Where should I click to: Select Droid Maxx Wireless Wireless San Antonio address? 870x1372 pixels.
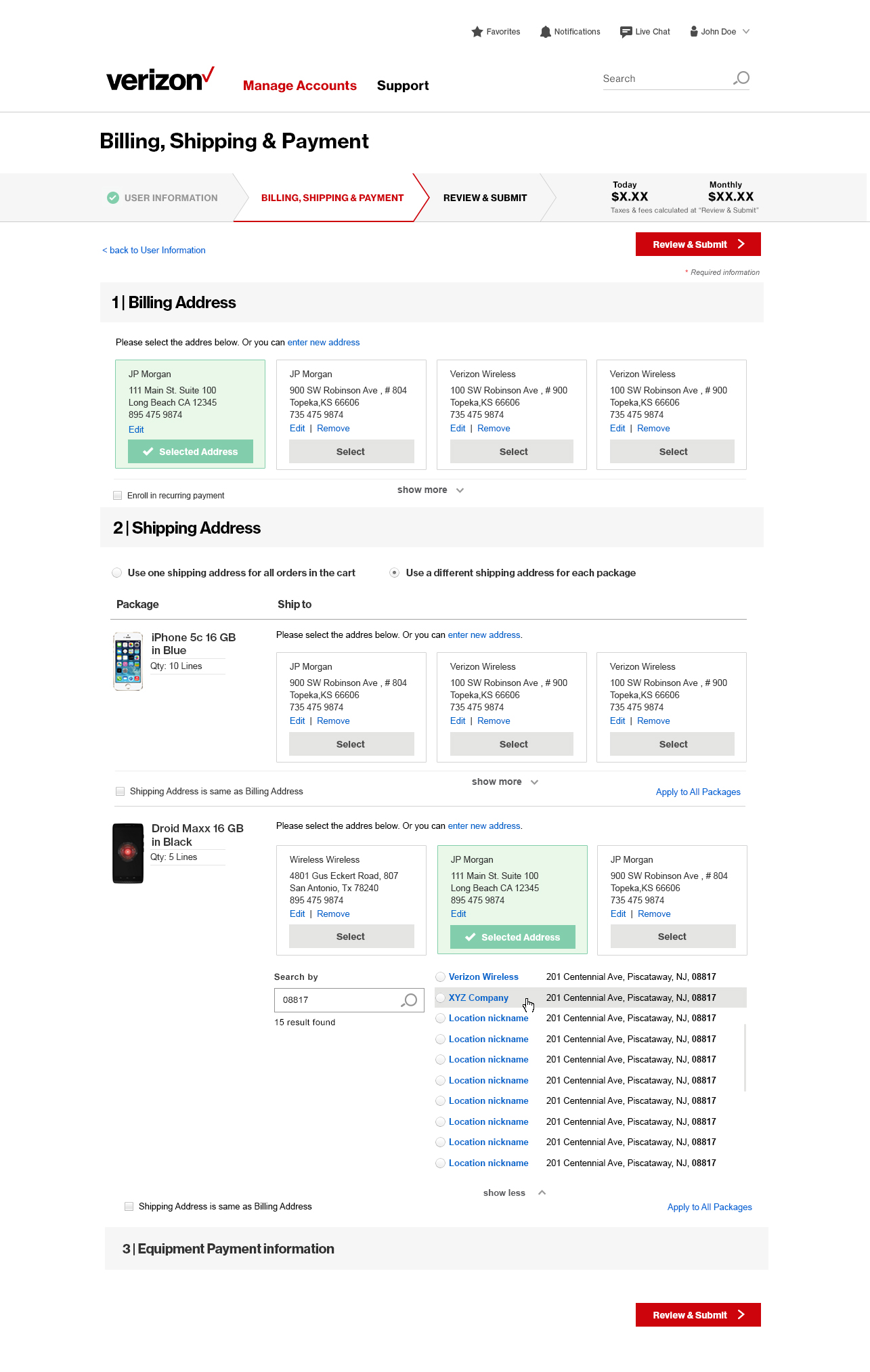(351, 937)
